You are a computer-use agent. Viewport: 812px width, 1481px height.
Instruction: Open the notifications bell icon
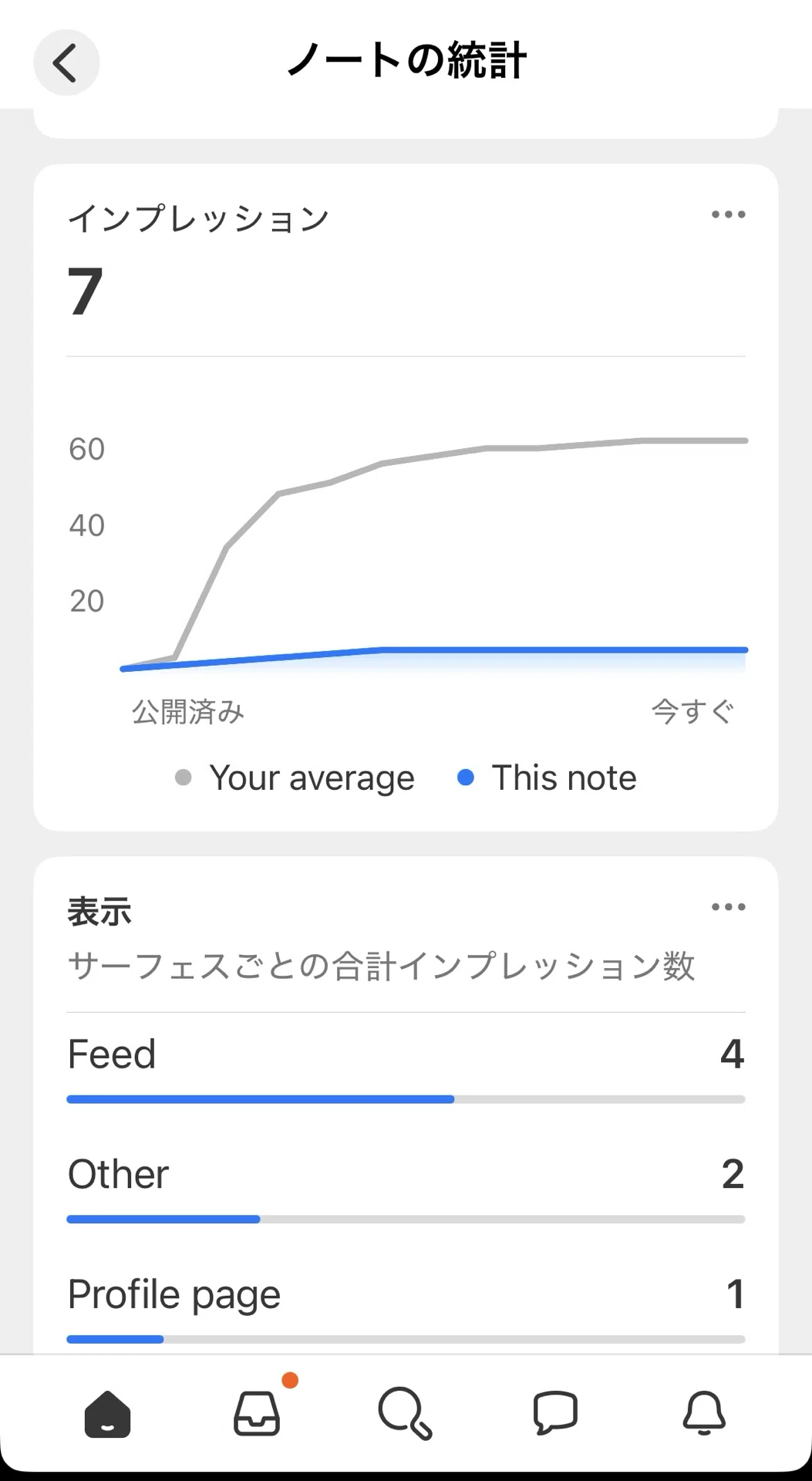coord(704,1413)
